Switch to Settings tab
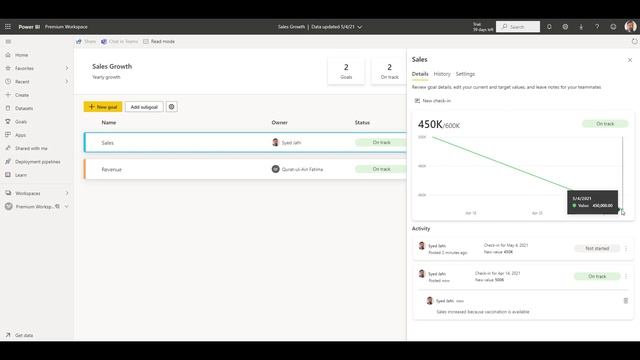This screenshot has height=360, width=640. [x=465, y=74]
